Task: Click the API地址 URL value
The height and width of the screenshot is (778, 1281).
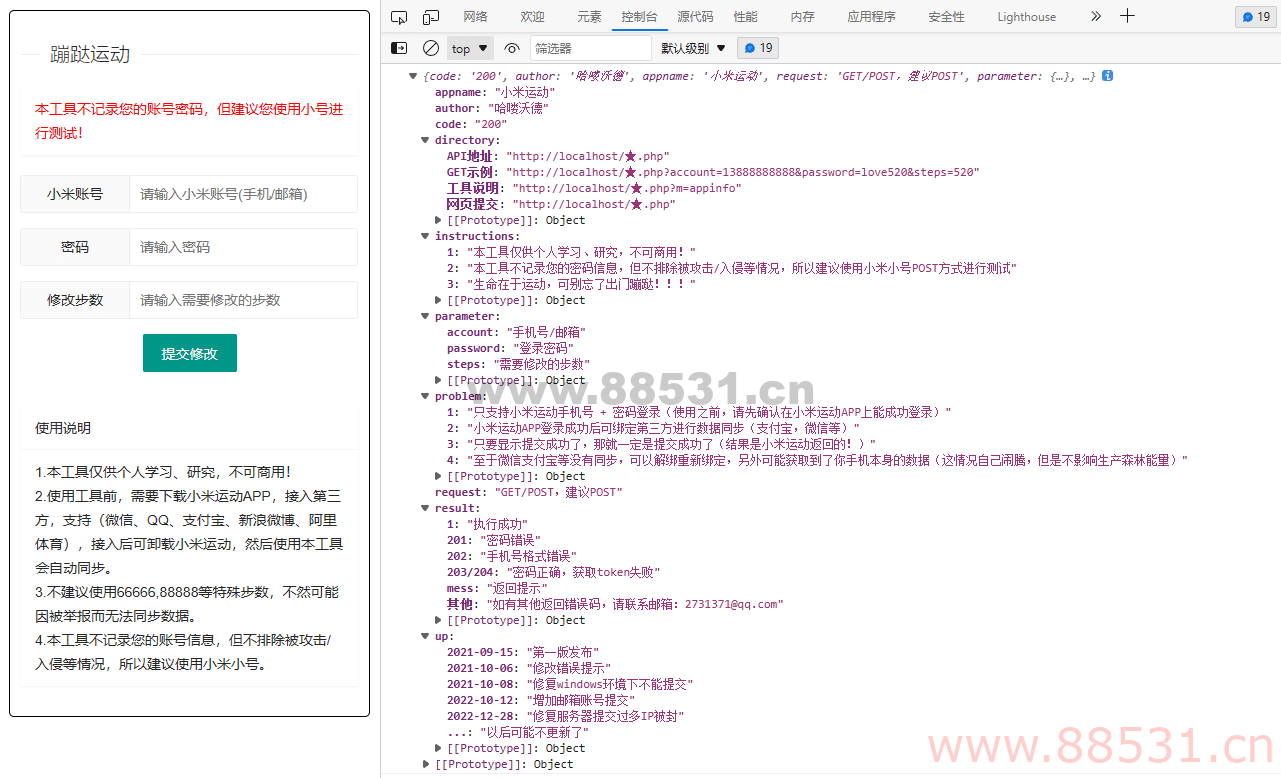Action: 587,156
